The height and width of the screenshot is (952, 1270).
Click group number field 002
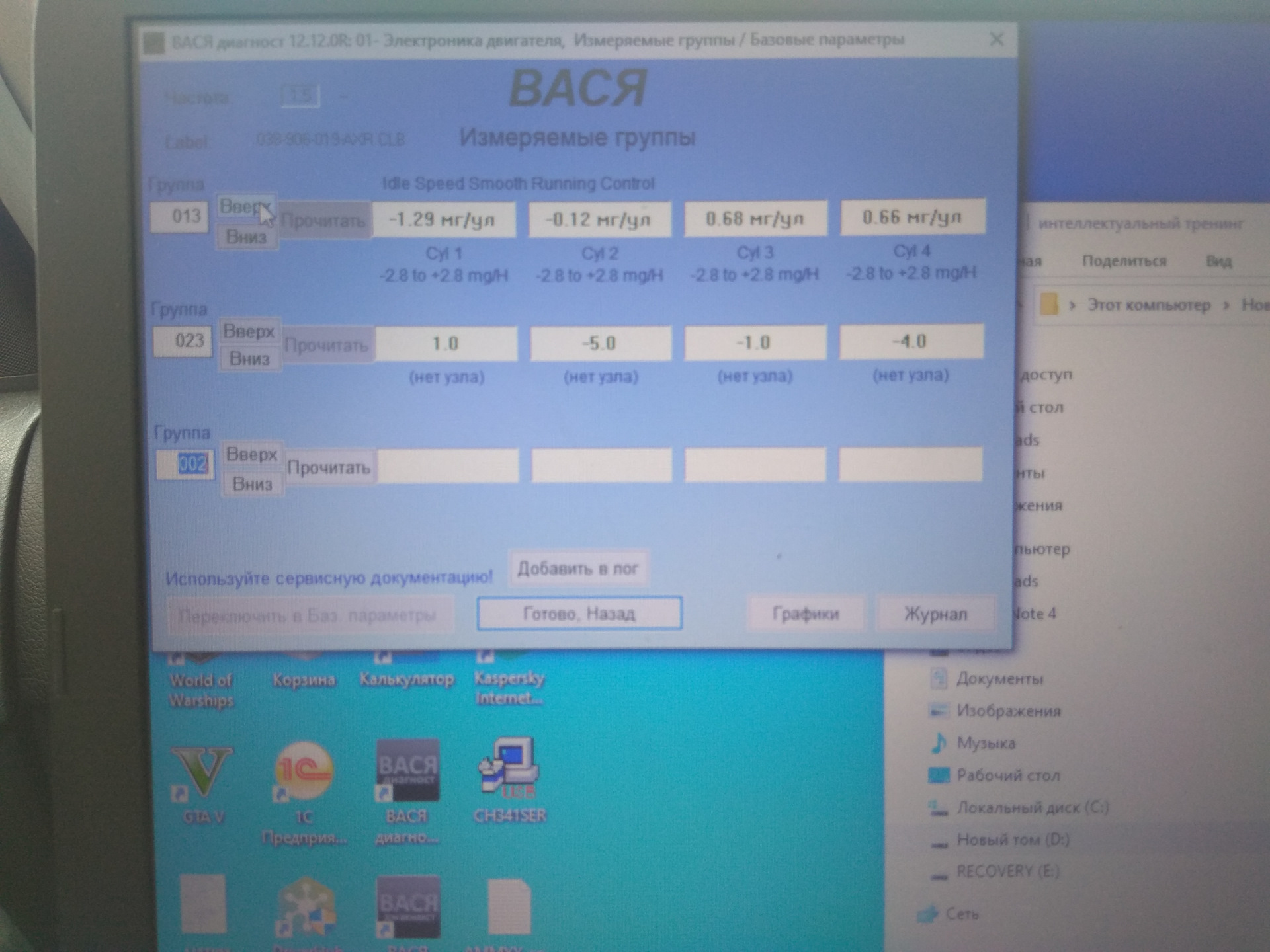click(x=187, y=463)
